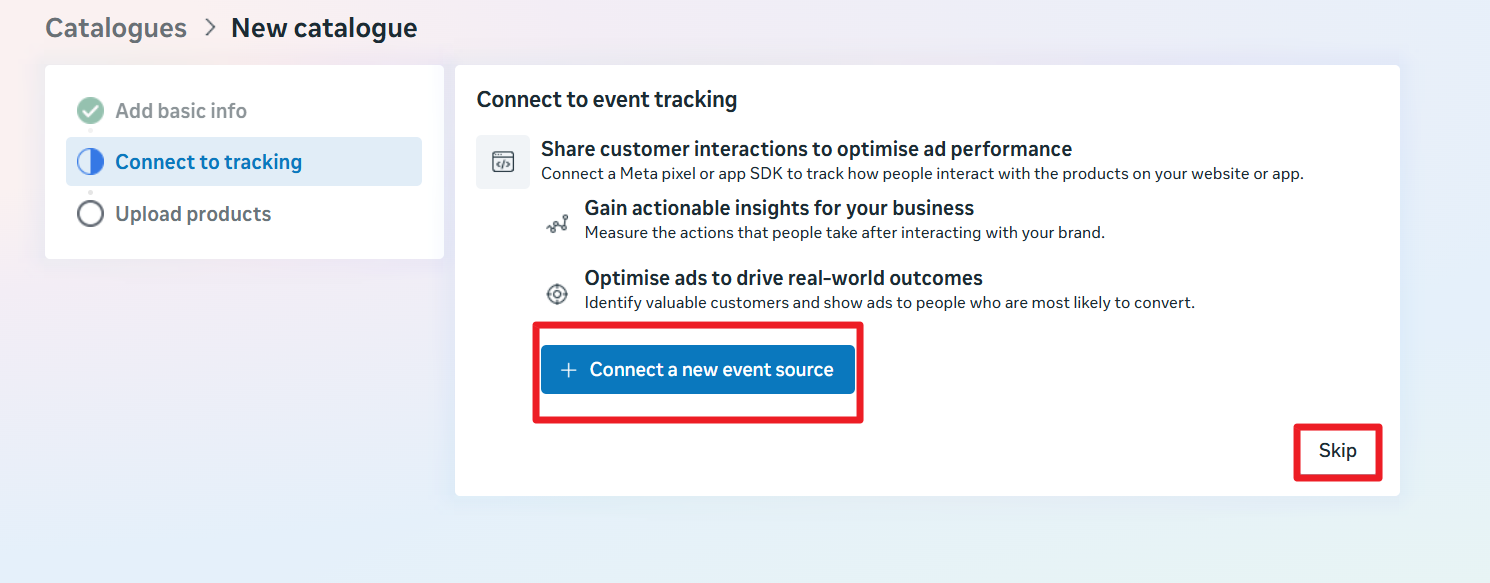Click the plus icon on the connect button

click(569, 370)
